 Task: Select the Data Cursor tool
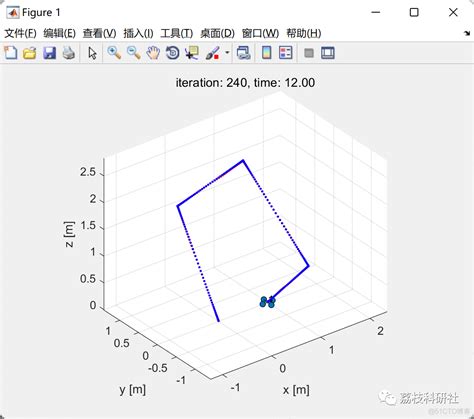192,53
